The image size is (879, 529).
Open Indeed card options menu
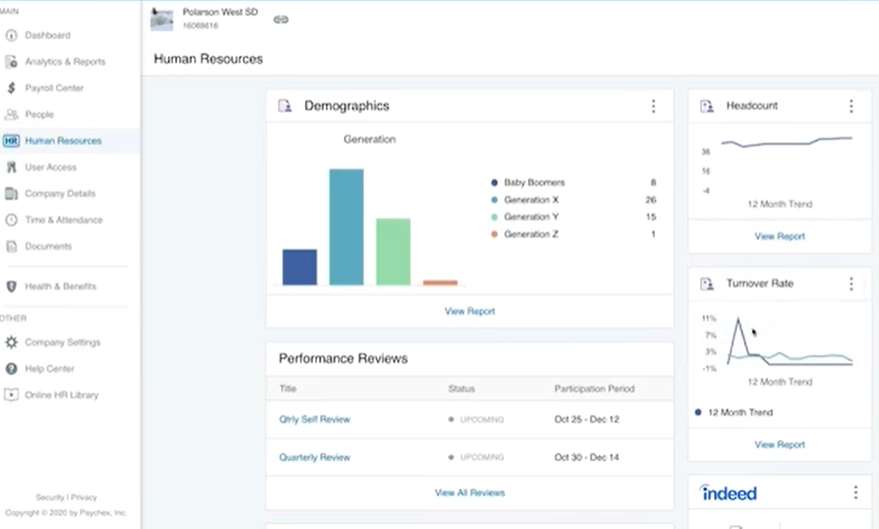point(855,493)
